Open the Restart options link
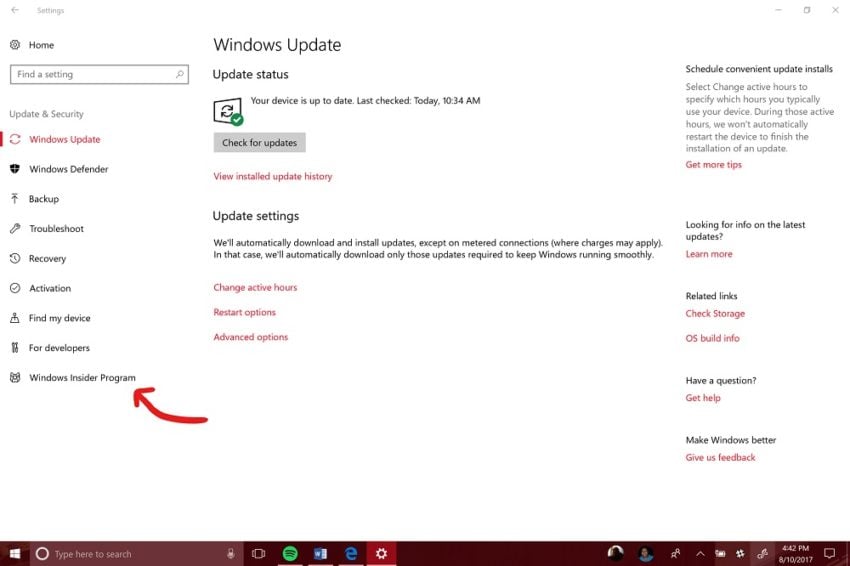850x566 pixels. (x=244, y=312)
